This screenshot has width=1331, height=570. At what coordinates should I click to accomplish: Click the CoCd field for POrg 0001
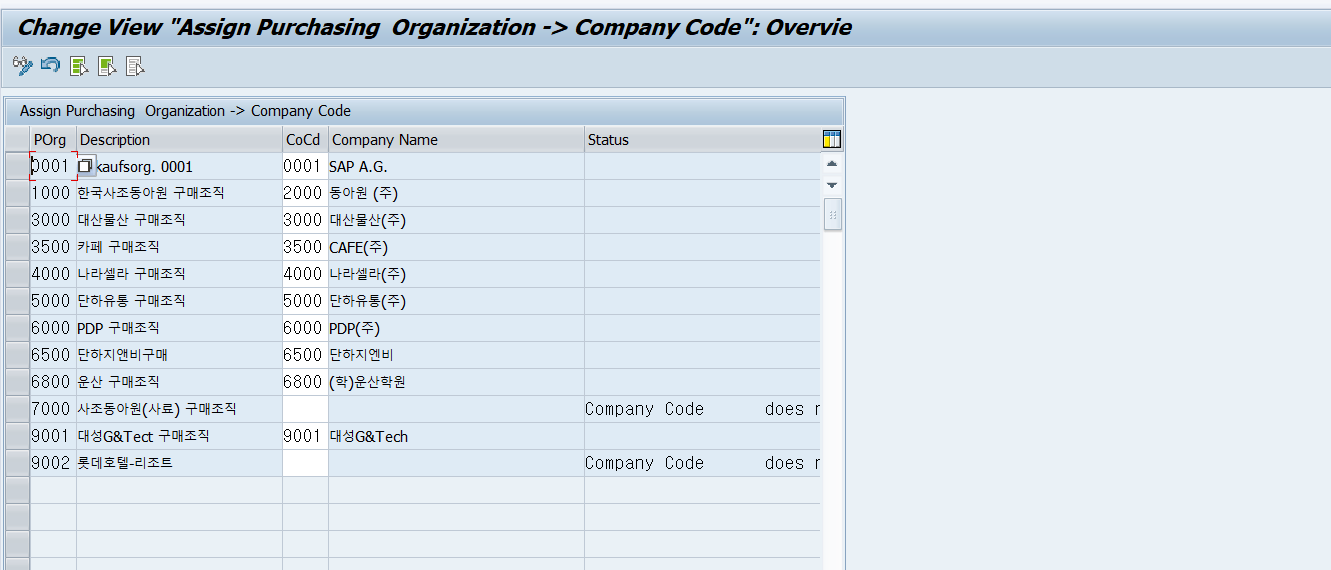coord(305,166)
